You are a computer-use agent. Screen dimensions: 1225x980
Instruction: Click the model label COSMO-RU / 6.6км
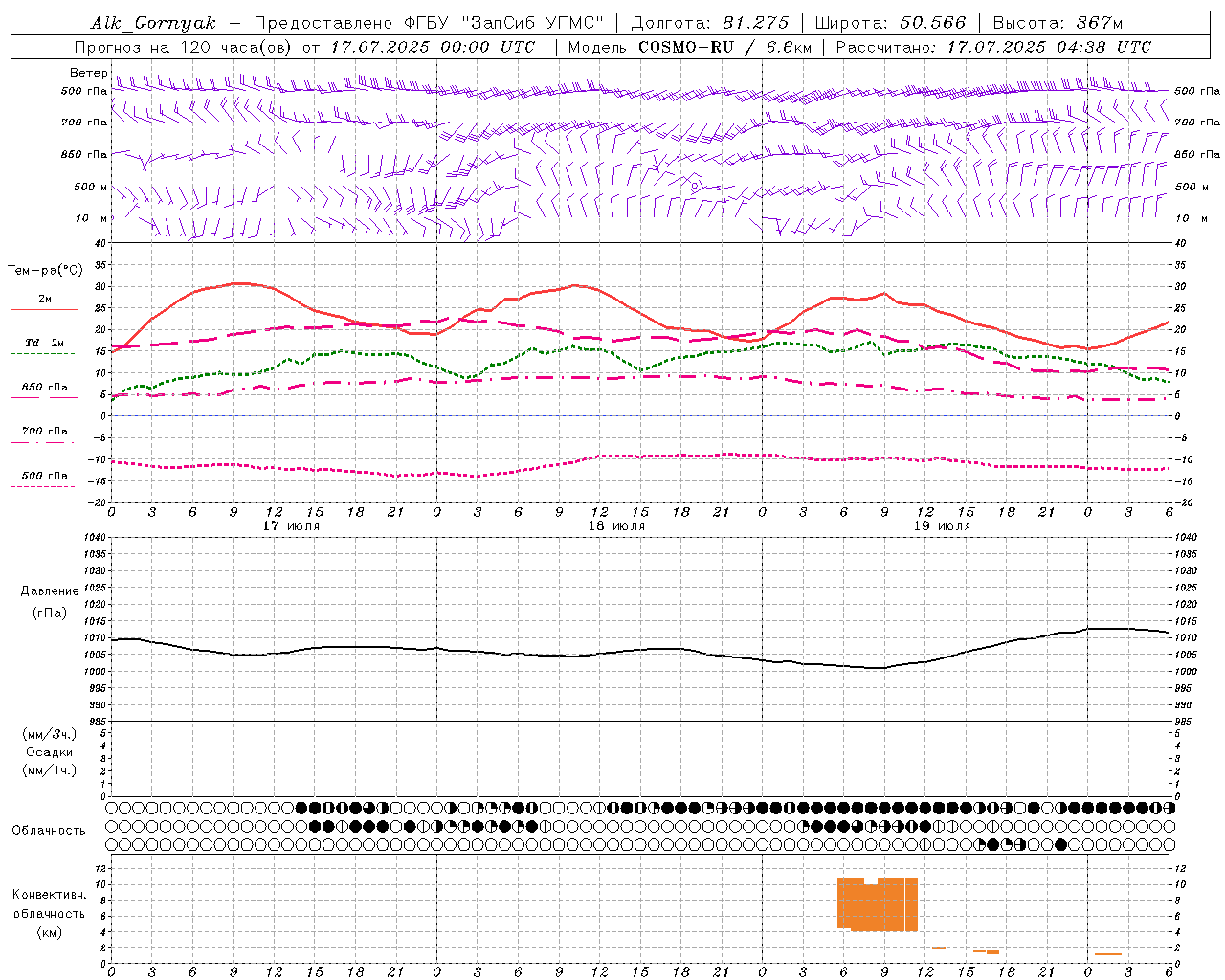(x=726, y=47)
